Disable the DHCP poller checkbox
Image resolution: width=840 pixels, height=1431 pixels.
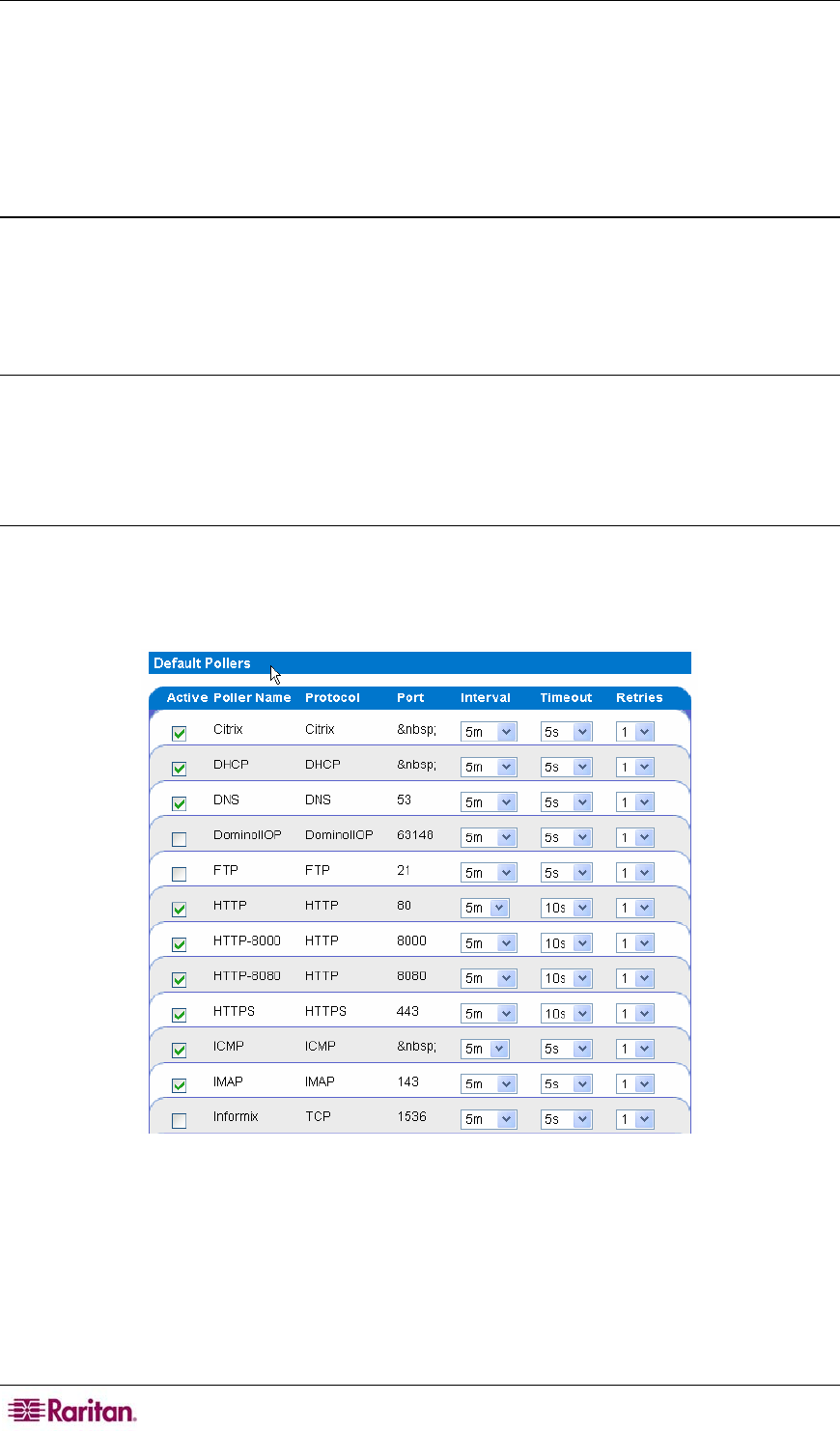[x=179, y=769]
